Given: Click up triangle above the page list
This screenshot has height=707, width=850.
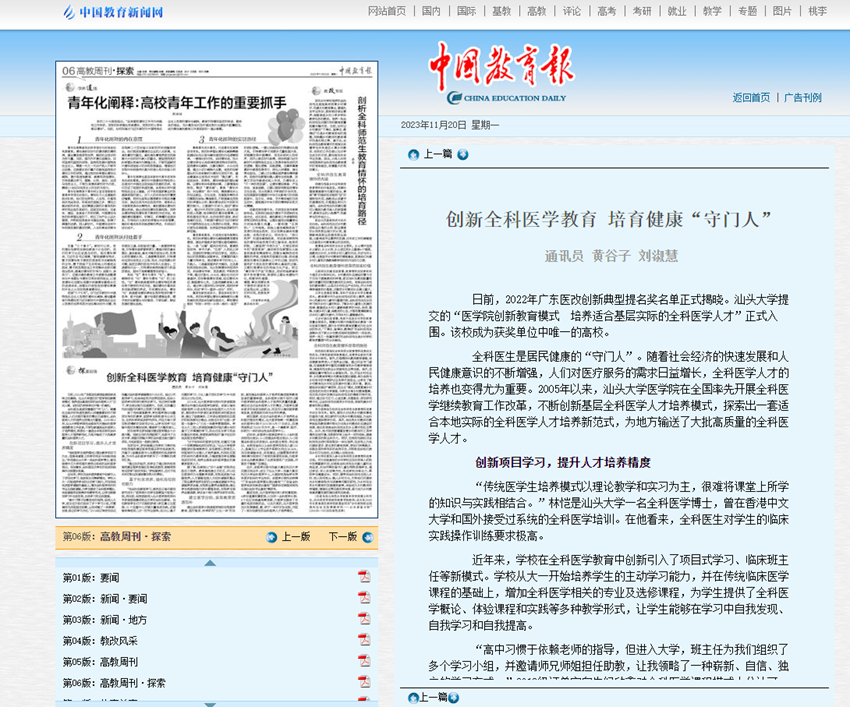Looking at the screenshot, I should pos(210,563).
